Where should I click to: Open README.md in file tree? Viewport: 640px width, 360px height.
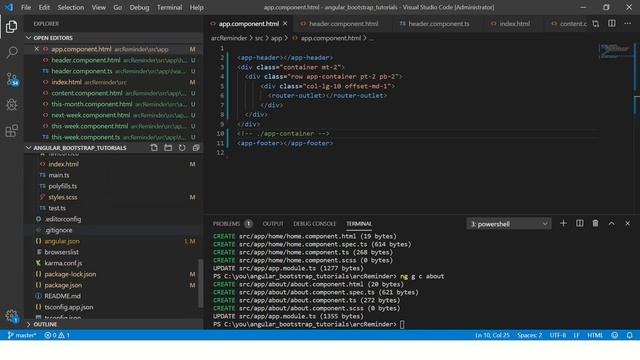tap(113, 296)
